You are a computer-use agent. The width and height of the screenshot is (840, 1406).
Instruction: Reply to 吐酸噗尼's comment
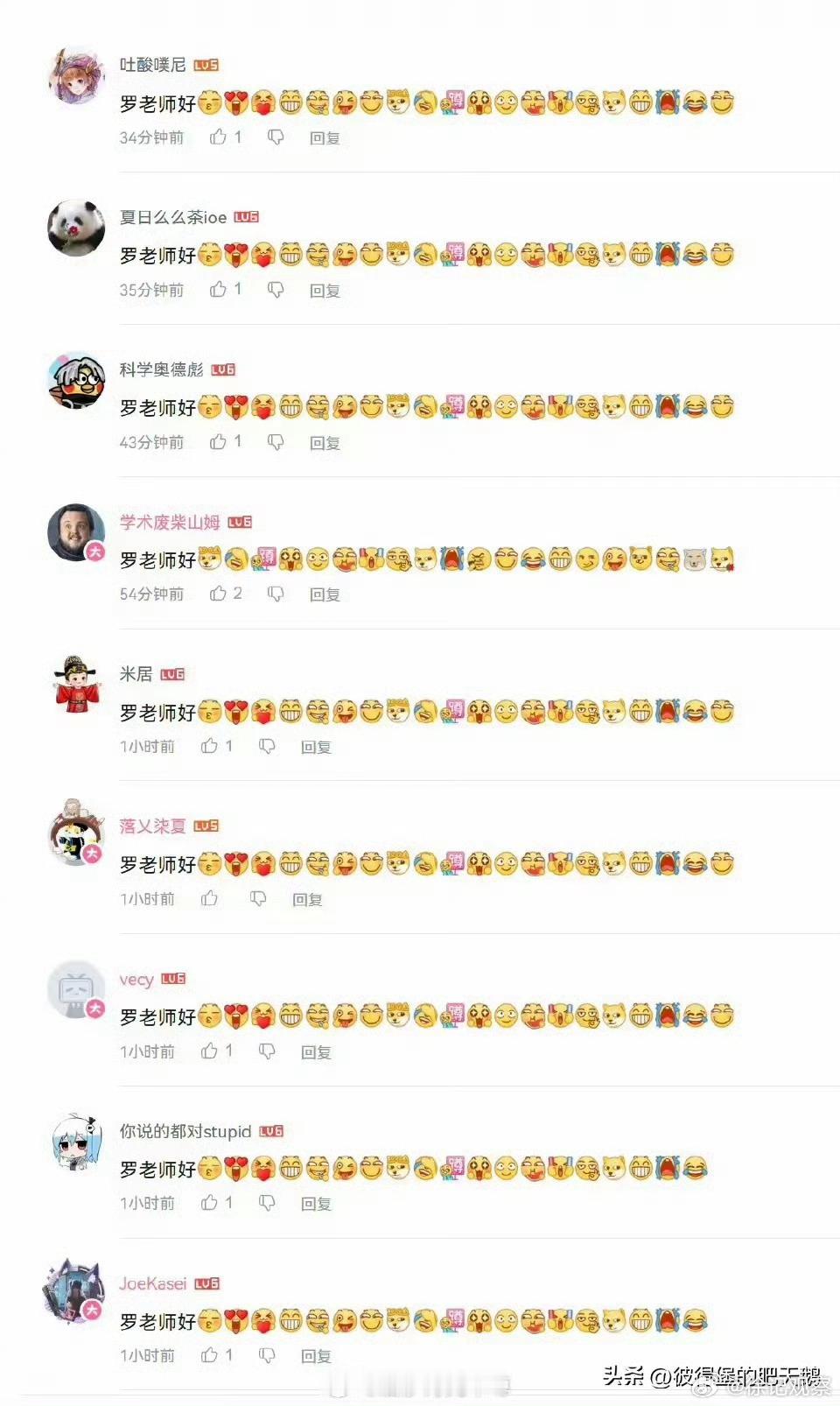[x=325, y=137]
